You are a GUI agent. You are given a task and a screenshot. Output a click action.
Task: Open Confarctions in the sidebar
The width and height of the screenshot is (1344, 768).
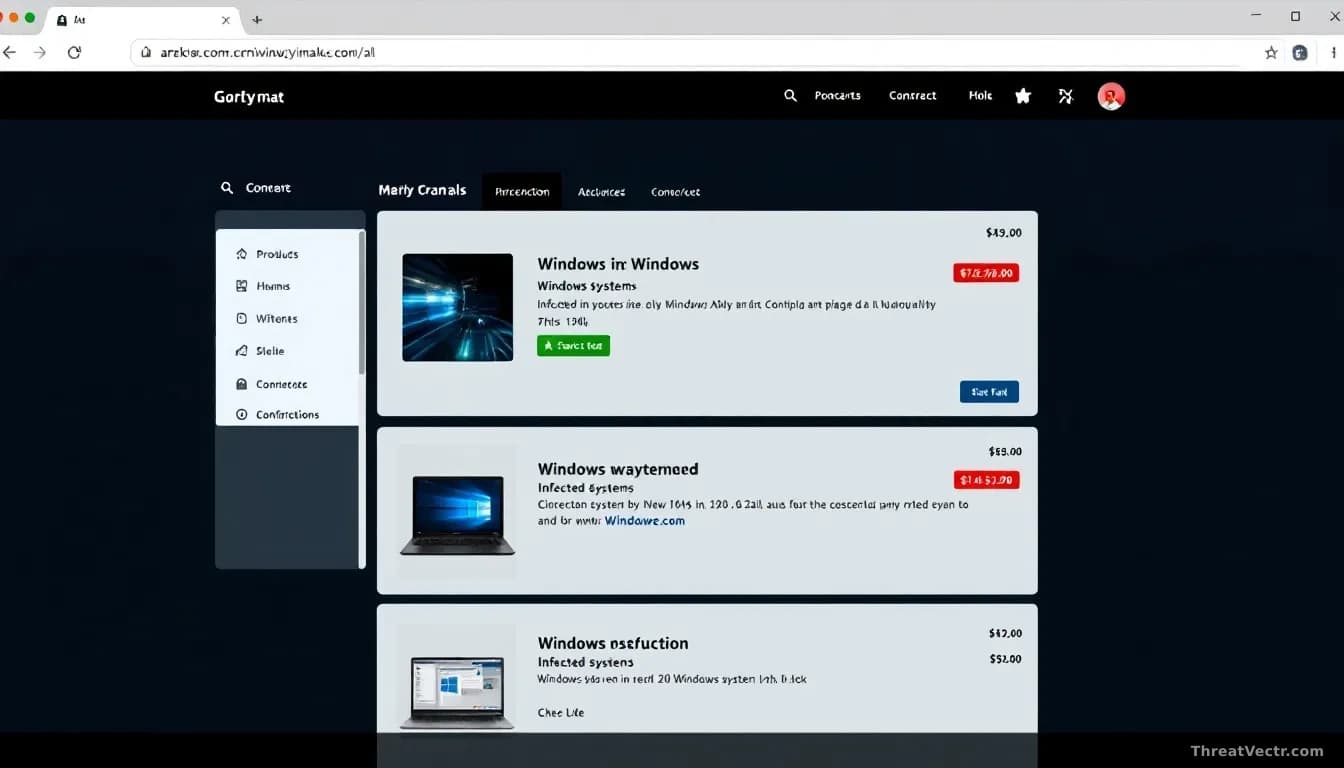point(288,414)
